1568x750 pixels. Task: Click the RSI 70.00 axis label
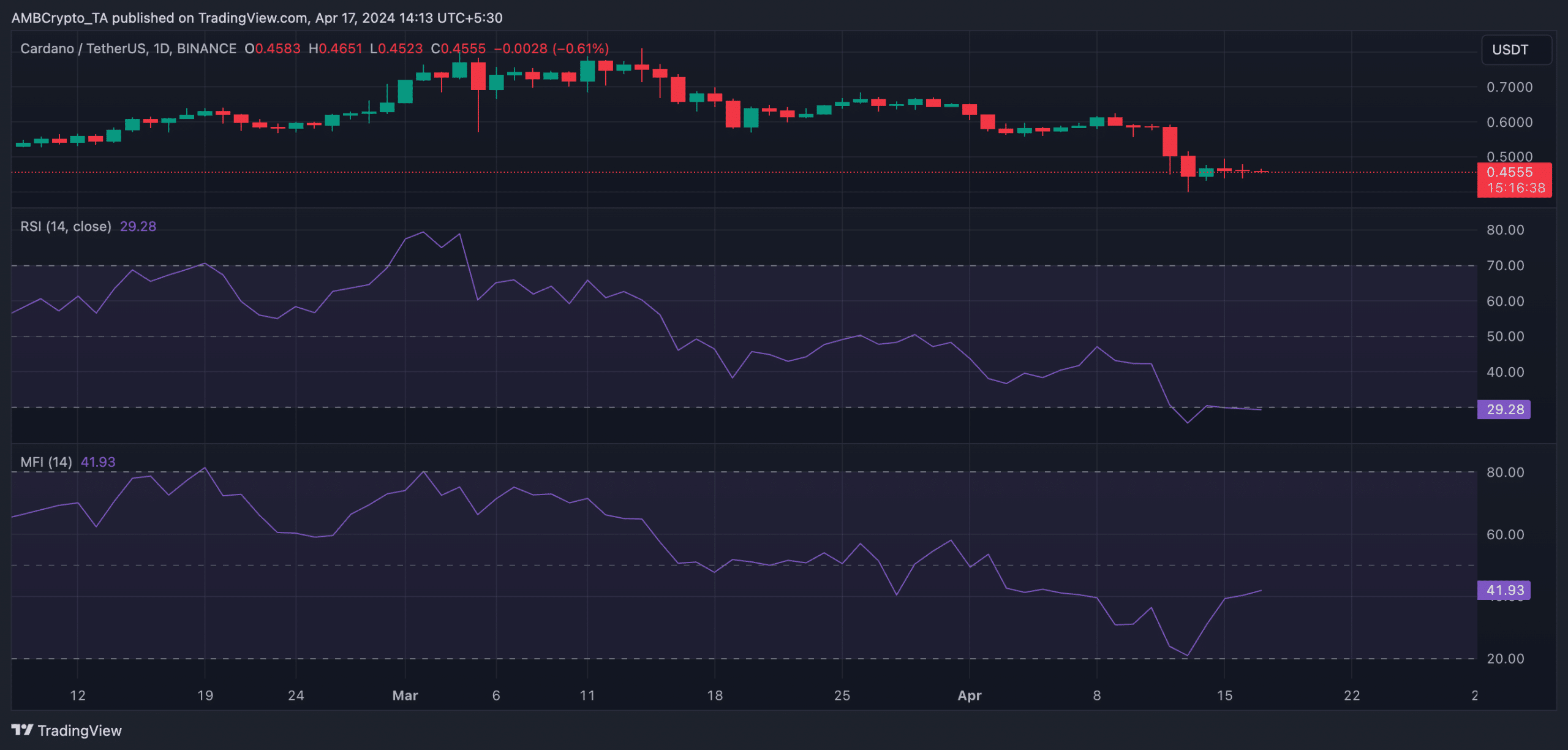[x=1506, y=265]
